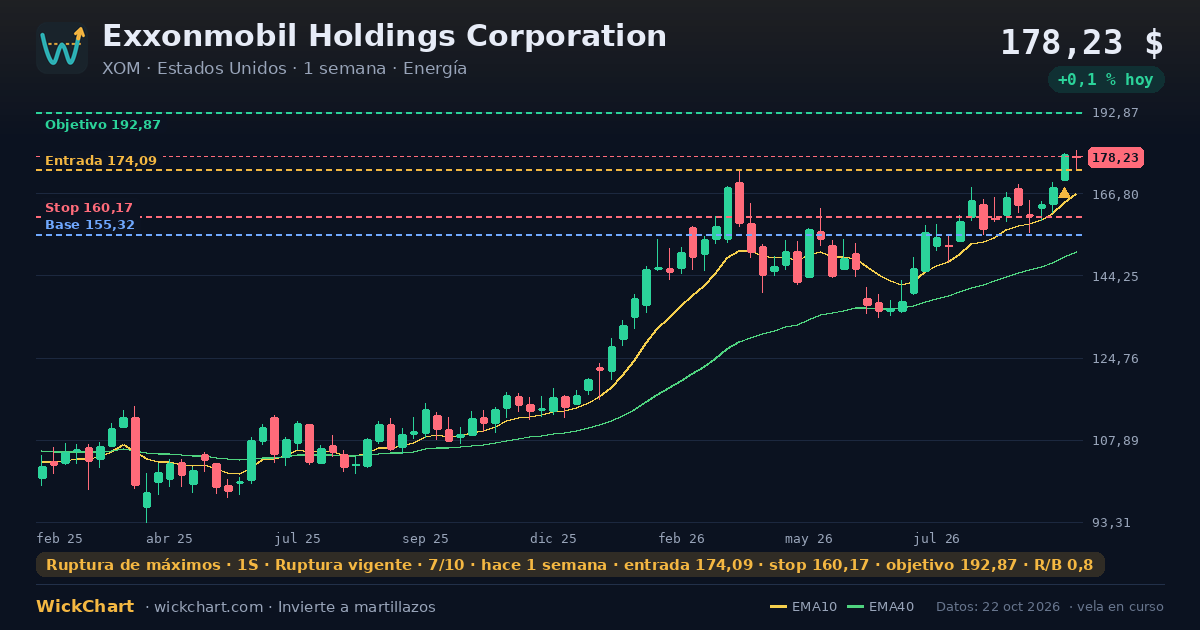
Task: Click the feb 25 date label
Action: tap(60, 538)
